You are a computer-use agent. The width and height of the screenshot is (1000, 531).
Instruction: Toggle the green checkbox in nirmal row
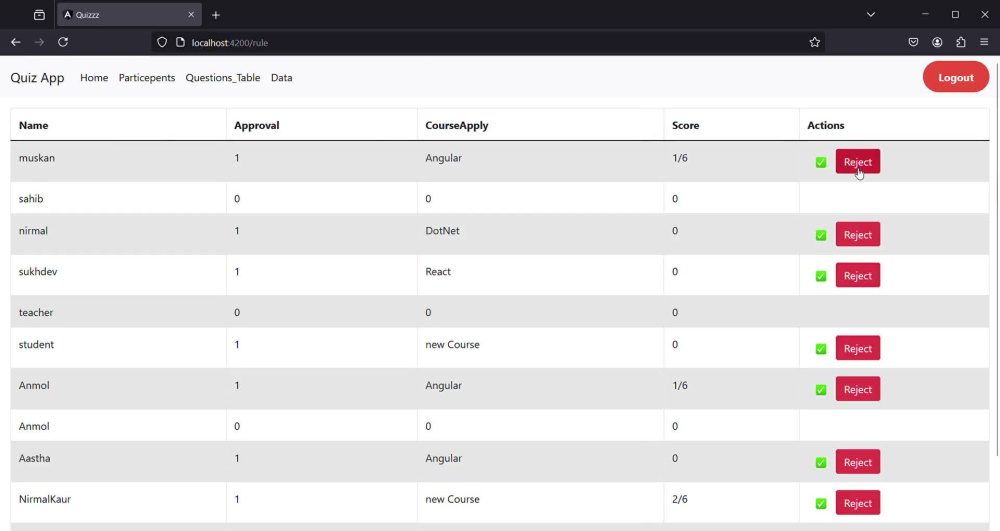point(821,235)
